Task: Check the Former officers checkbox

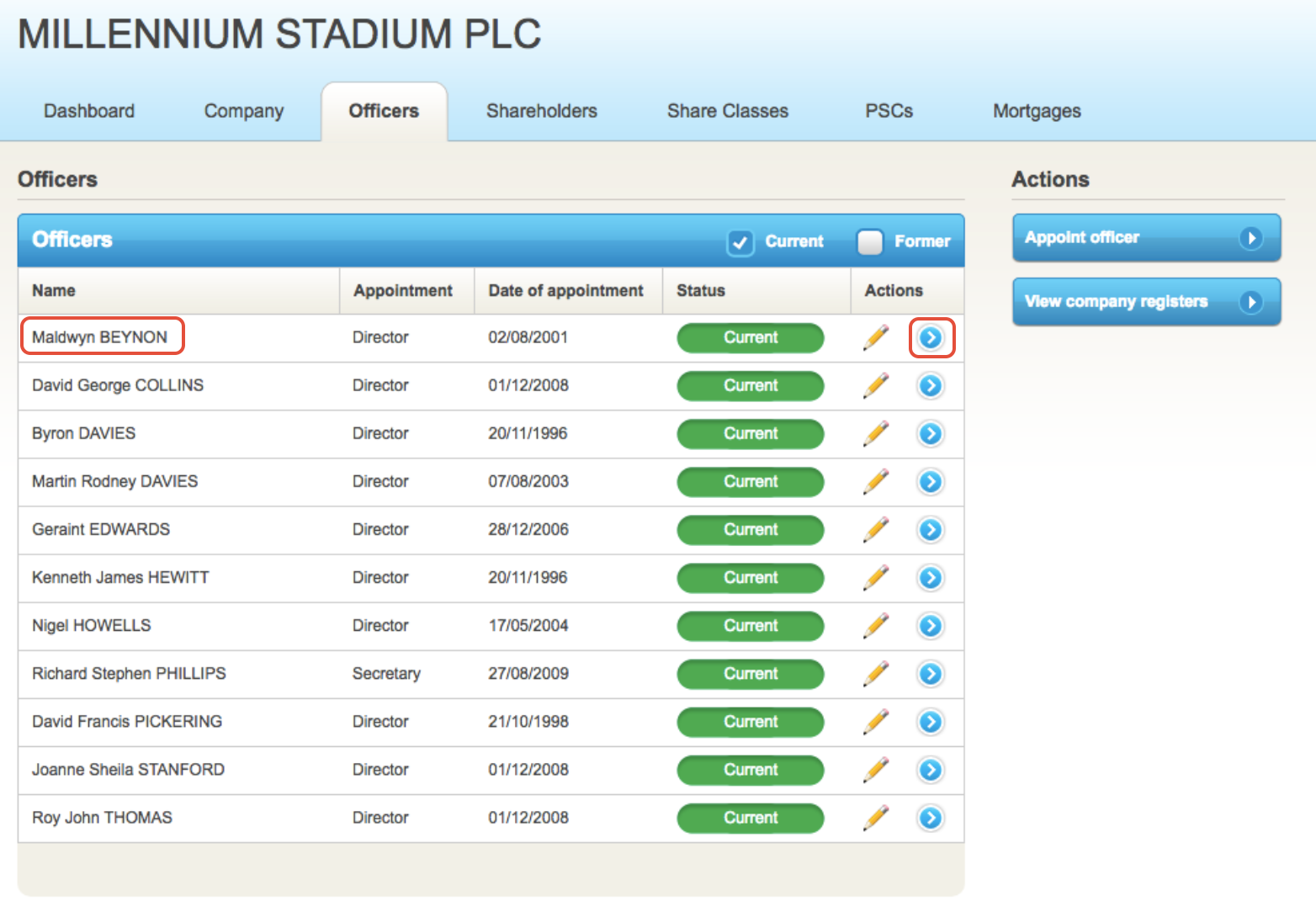Action: pos(870,242)
